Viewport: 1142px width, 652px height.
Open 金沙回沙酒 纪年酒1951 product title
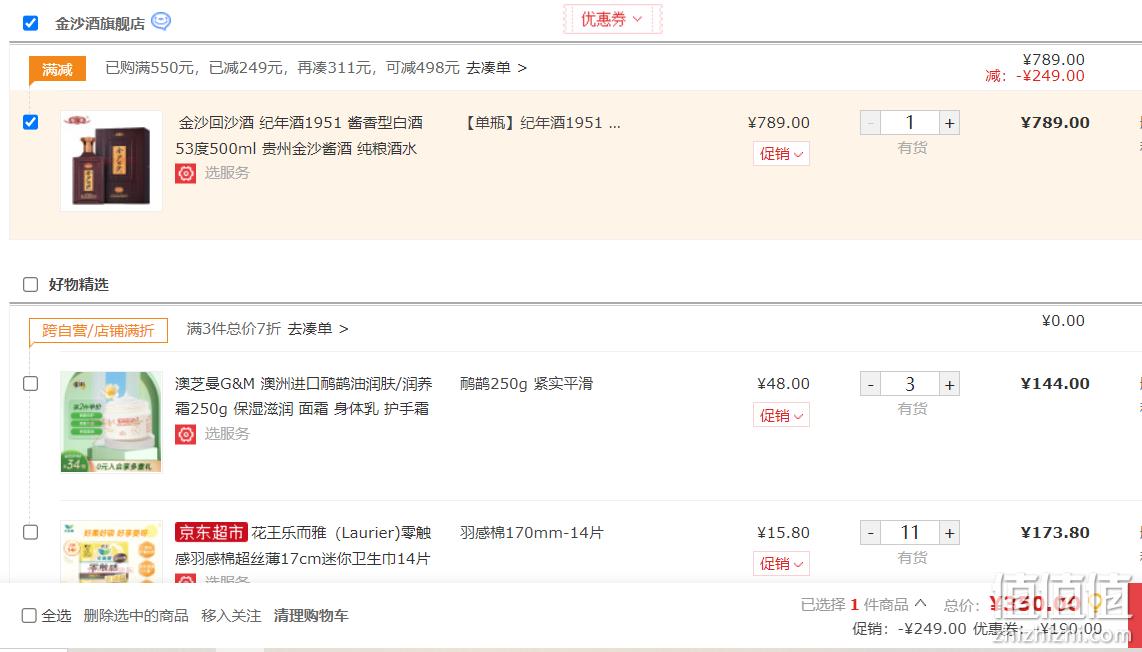(x=299, y=135)
